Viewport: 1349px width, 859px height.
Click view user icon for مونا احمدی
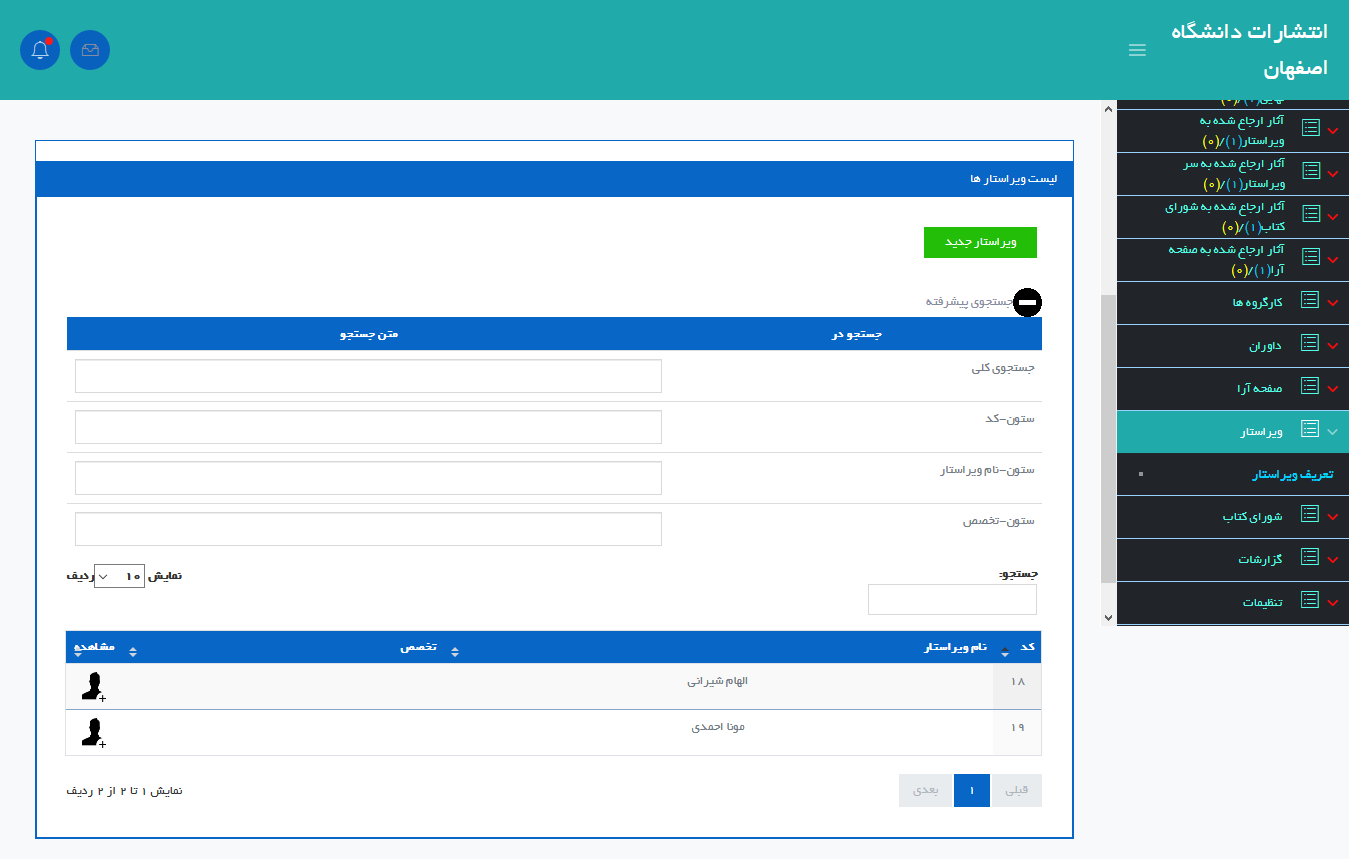point(93,732)
